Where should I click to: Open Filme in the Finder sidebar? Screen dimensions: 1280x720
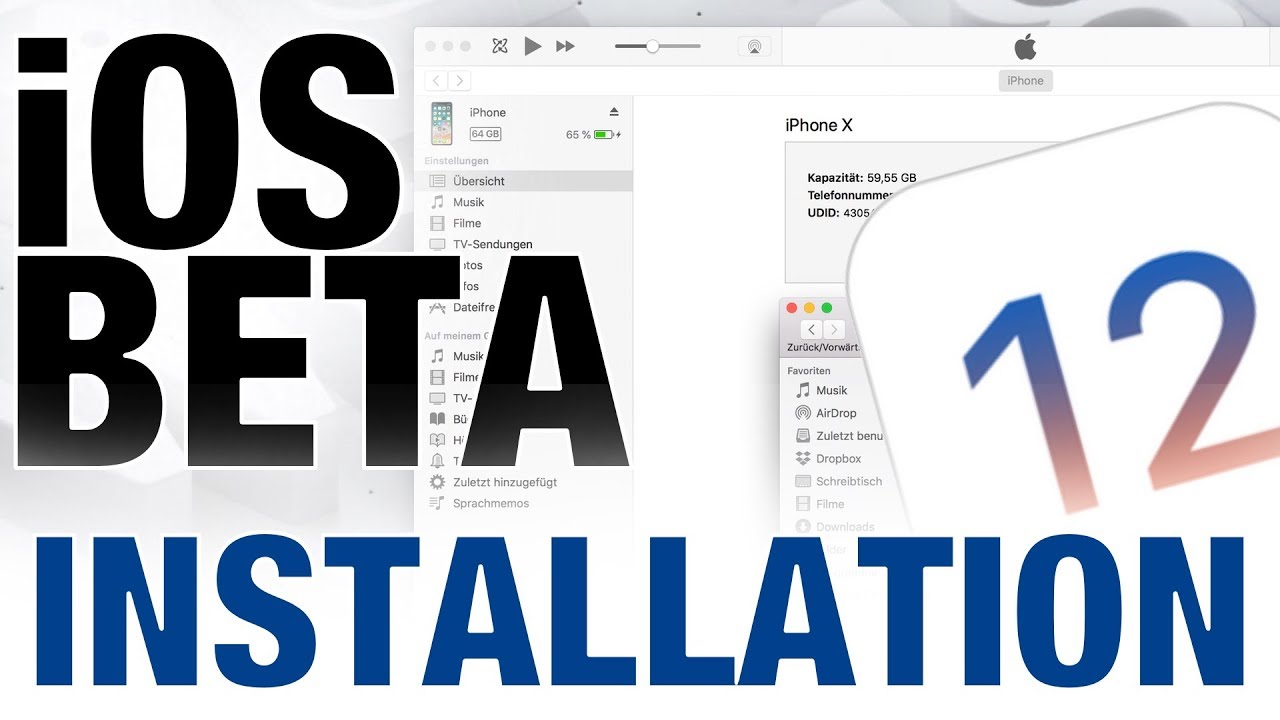pyautogui.click(x=830, y=504)
